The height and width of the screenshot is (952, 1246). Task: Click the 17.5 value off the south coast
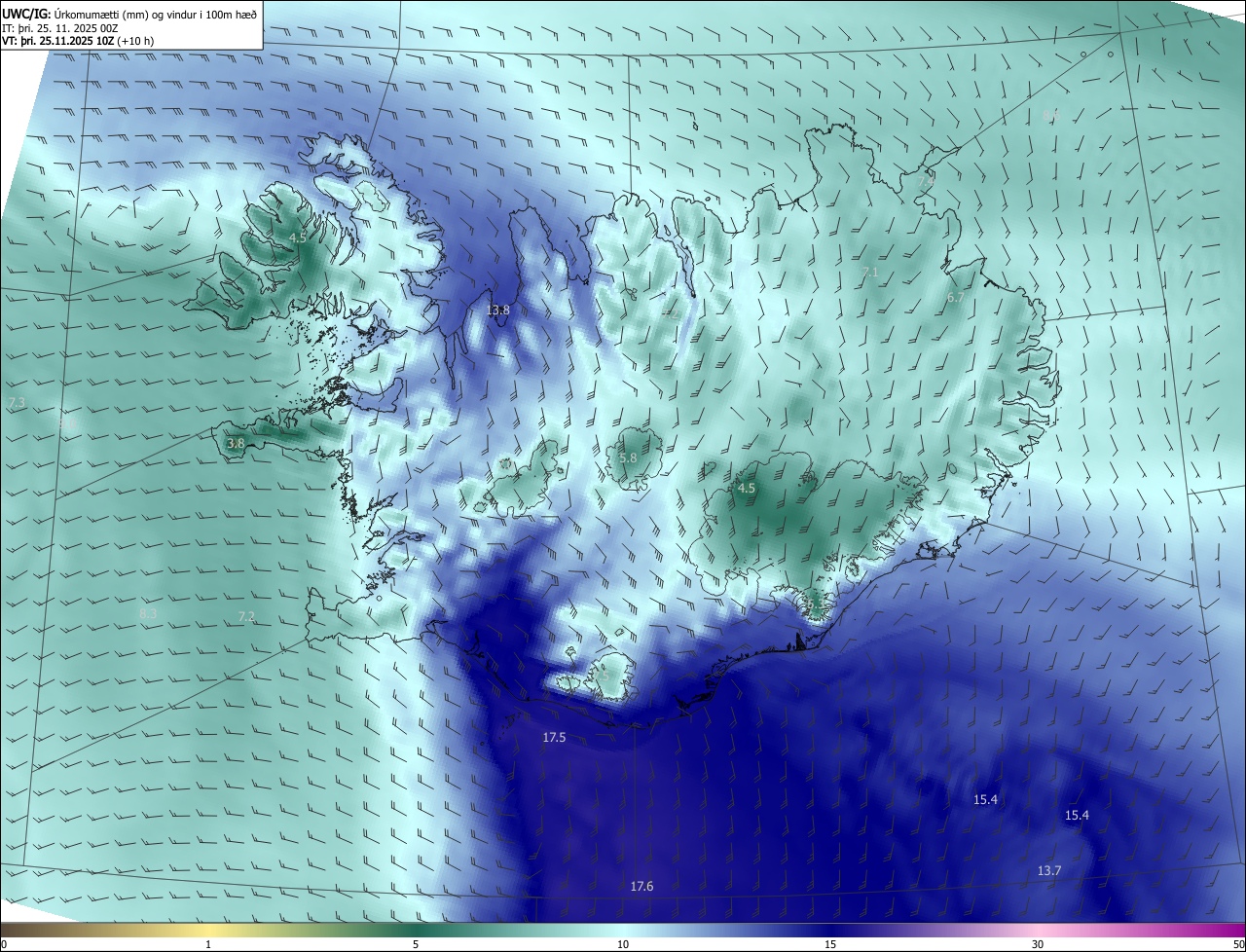pyautogui.click(x=554, y=738)
